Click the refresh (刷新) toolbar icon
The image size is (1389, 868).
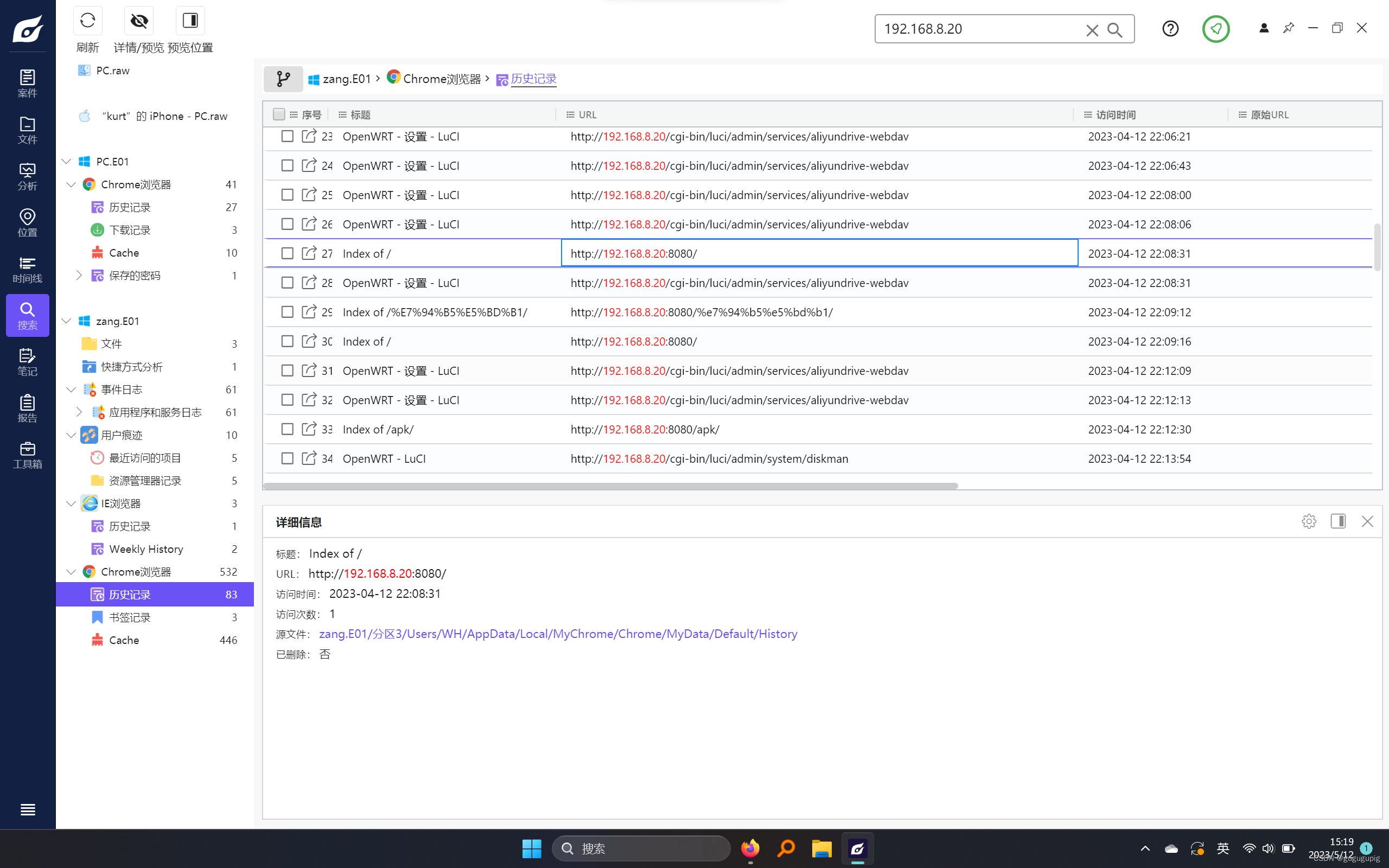point(87,21)
